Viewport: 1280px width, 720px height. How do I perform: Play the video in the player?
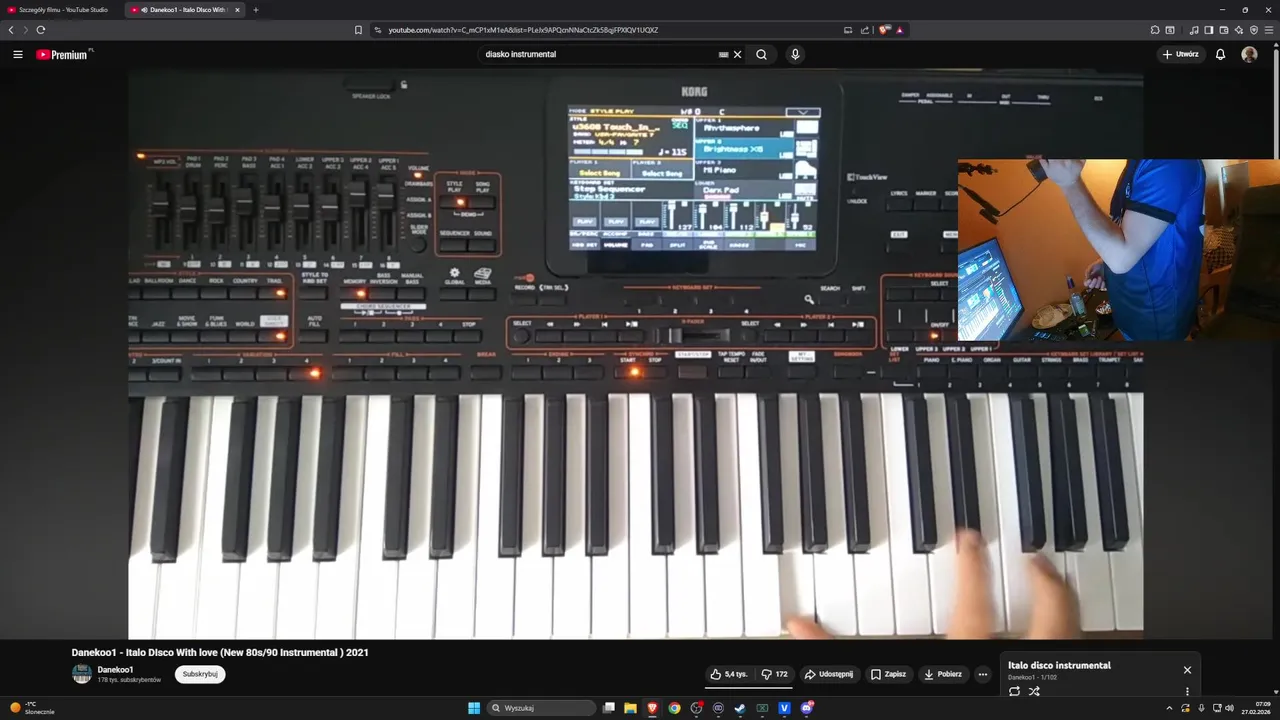click(635, 355)
